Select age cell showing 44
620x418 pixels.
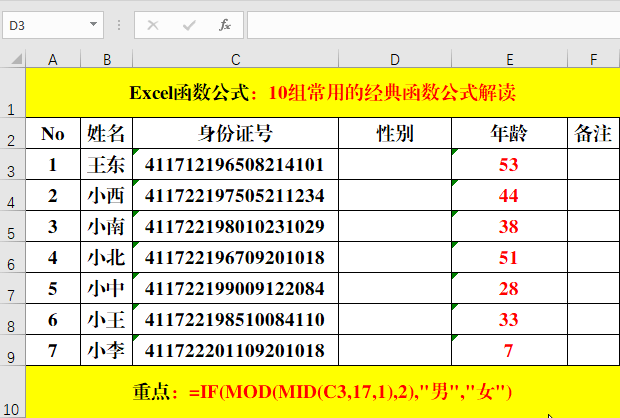click(x=510, y=195)
